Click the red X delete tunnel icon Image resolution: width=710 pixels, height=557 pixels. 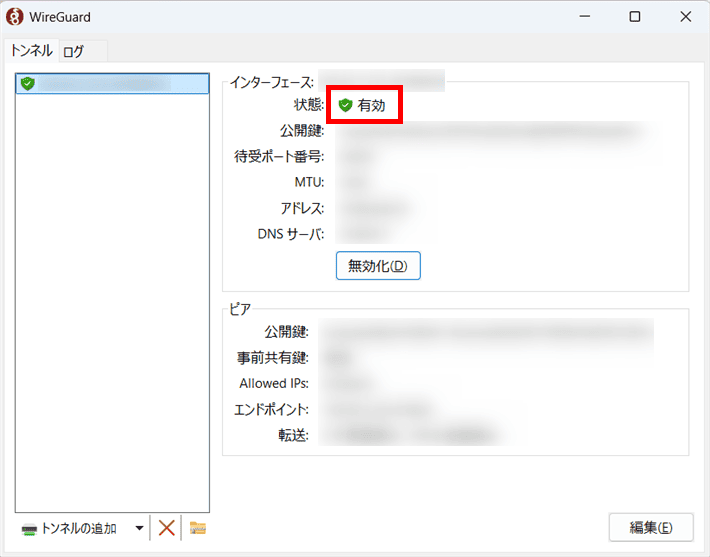click(x=167, y=528)
